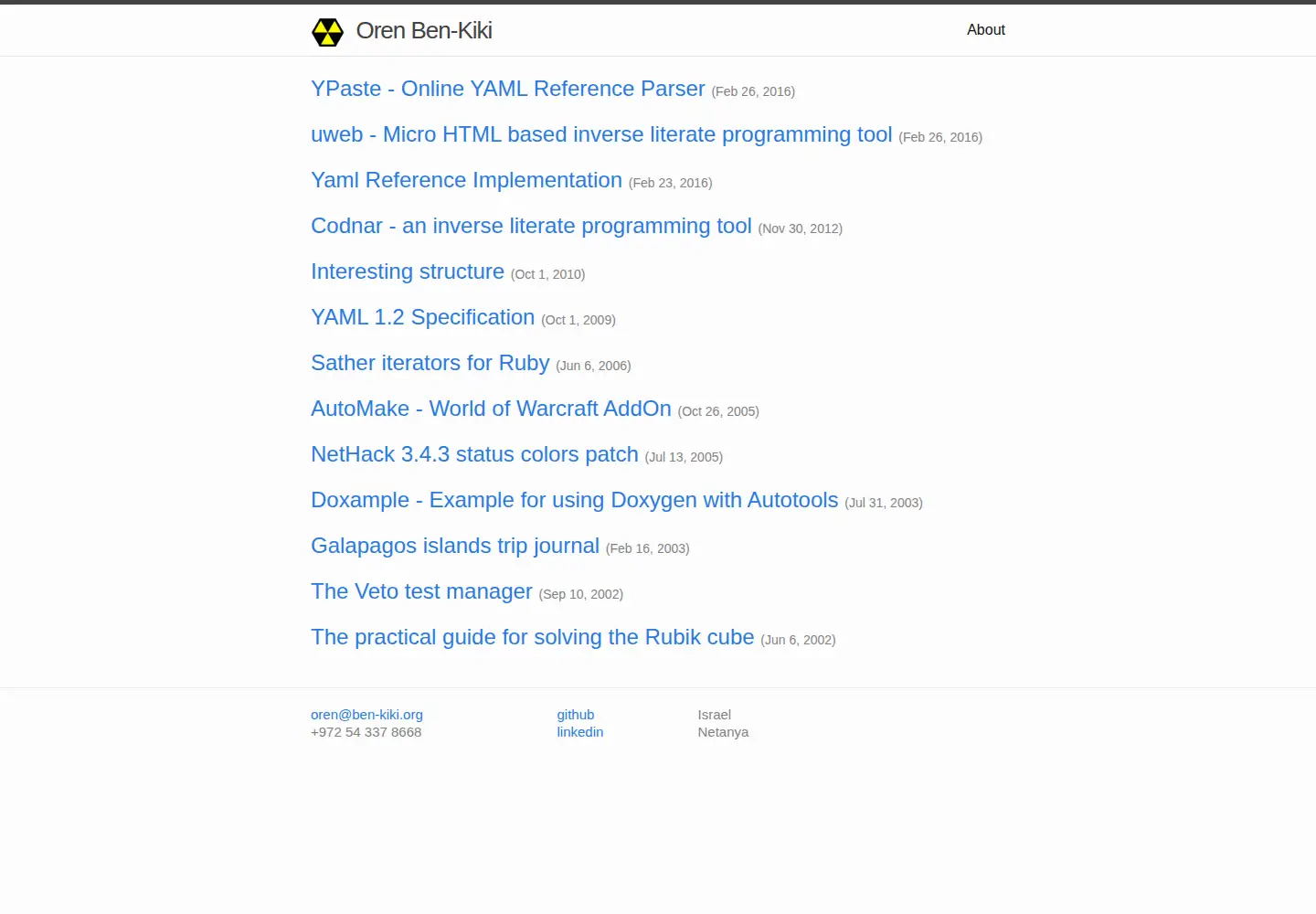This screenshot has width=1316, height=914.
Task: Go to the About page
Action: coord(986,30)
